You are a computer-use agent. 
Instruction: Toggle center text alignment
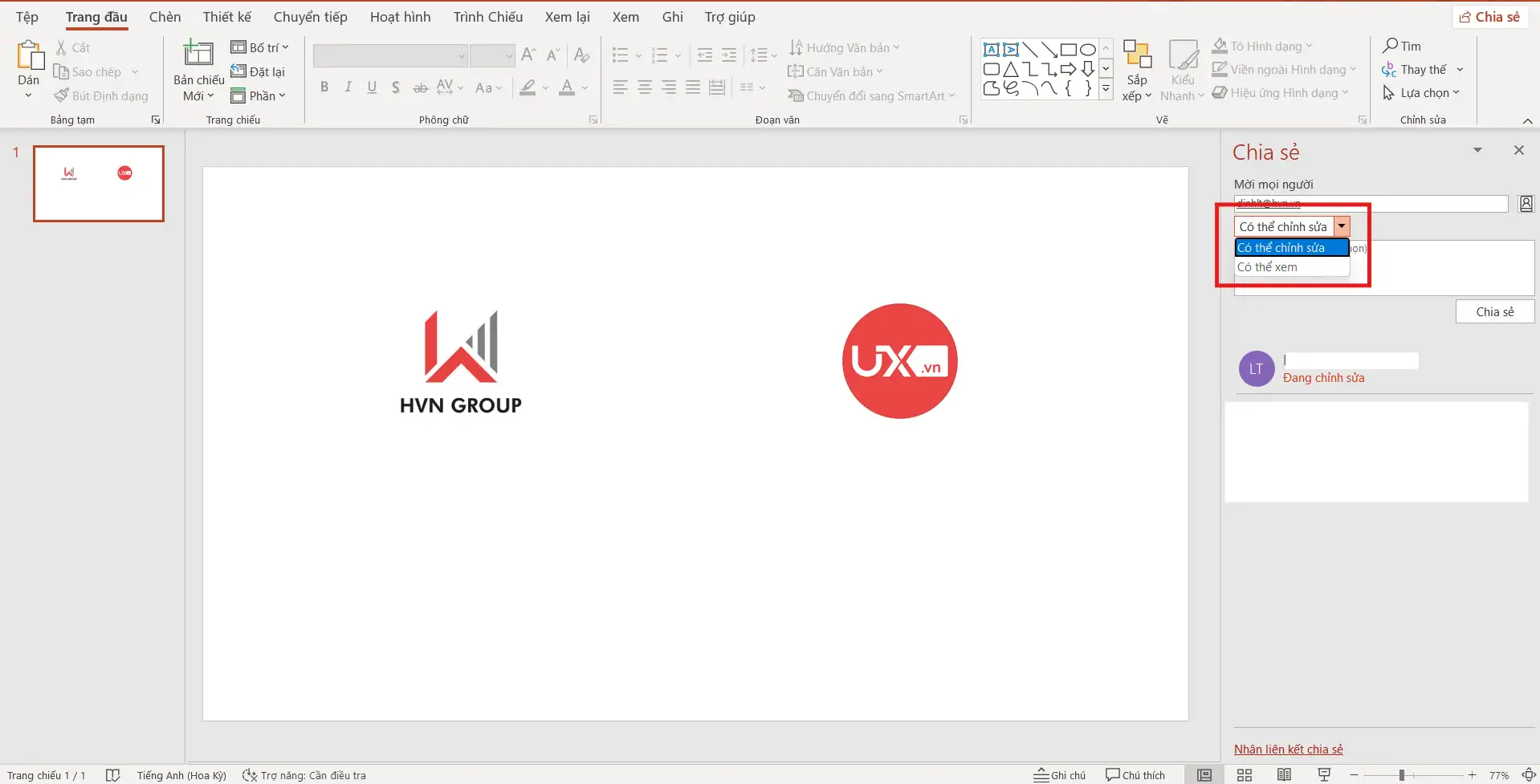pyautogui.click(x=645, y=87)
